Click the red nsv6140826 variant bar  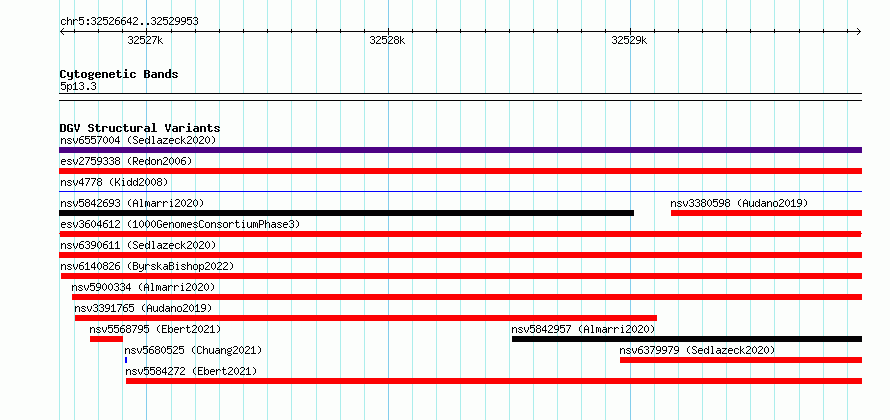coord(461,276)
